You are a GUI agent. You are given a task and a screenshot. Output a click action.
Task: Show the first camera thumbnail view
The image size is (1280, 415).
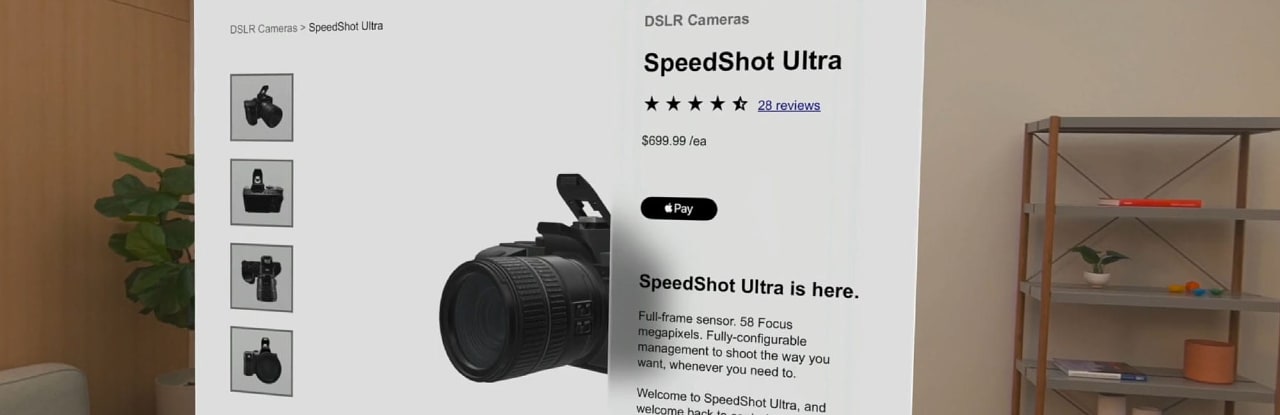click(262, 107)
